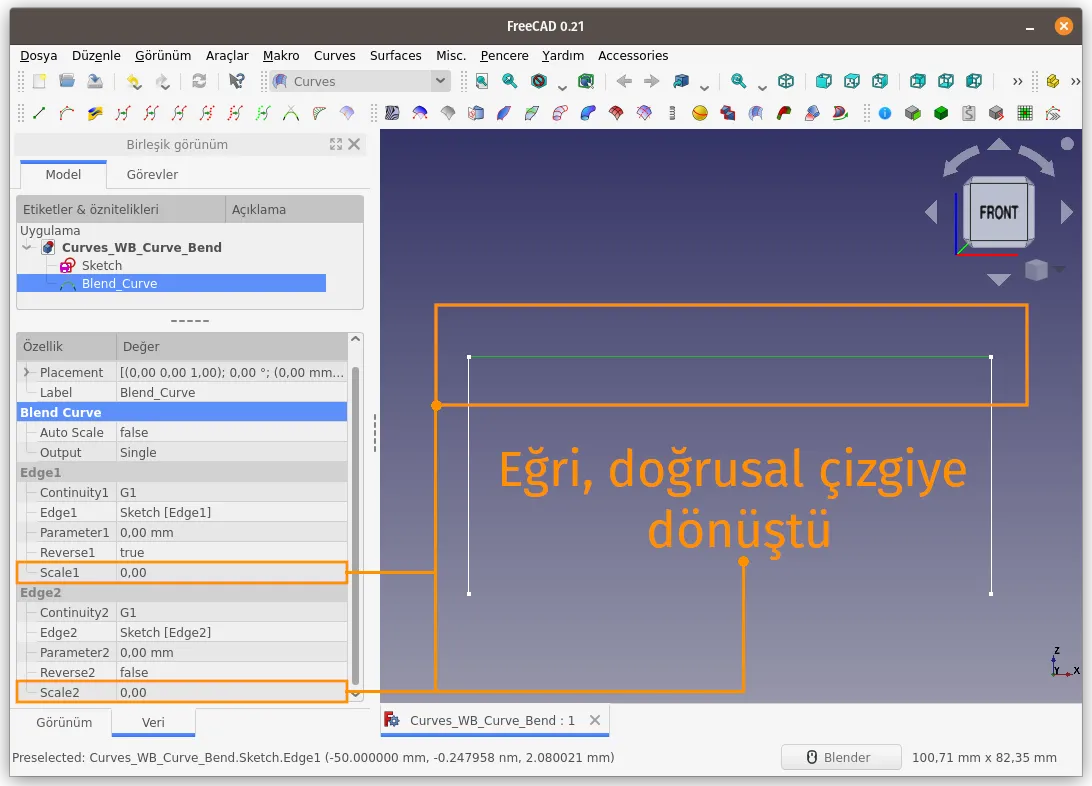Collapse the Curves_WB_Curve_Bend tree node
The height and width of the screenshot is (786, 1092).
coord(27,247)
